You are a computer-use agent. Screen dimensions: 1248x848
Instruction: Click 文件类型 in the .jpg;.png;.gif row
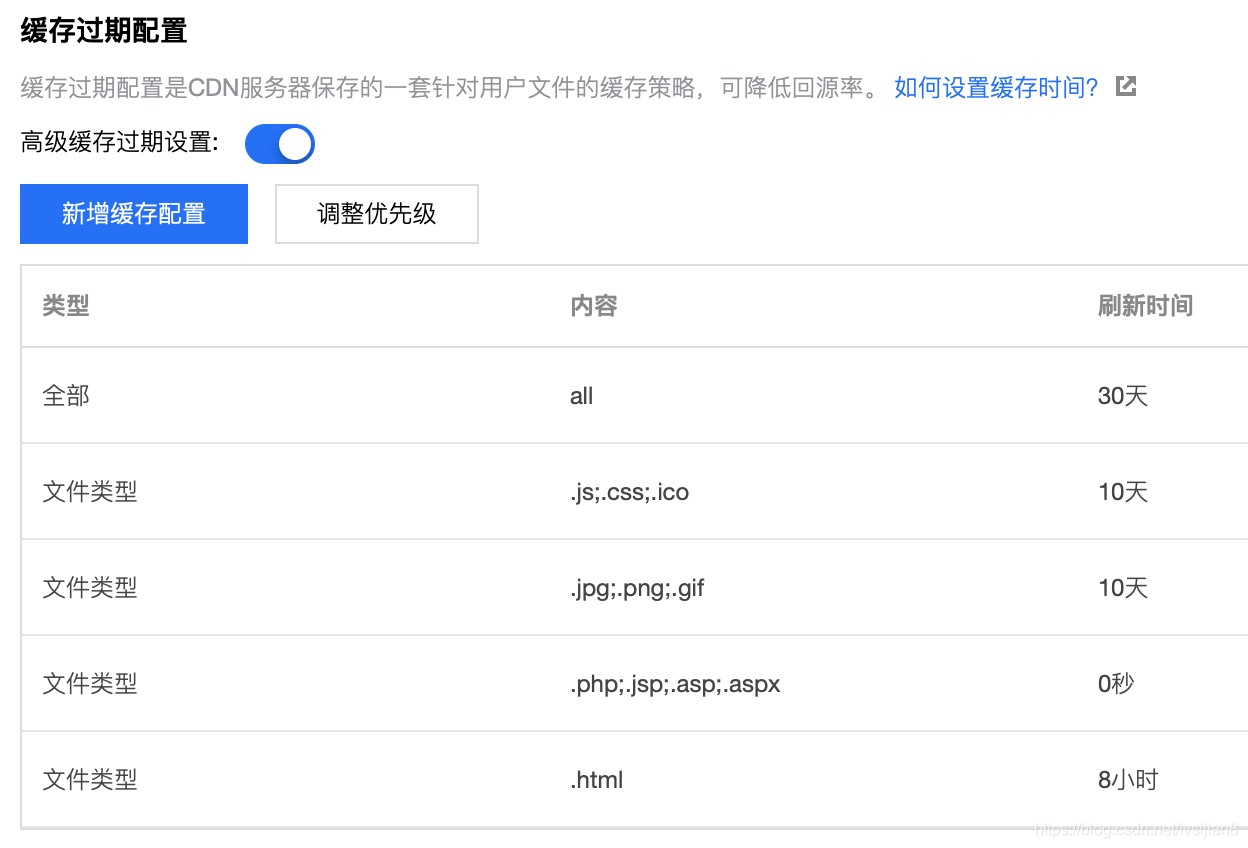[90, 588]
